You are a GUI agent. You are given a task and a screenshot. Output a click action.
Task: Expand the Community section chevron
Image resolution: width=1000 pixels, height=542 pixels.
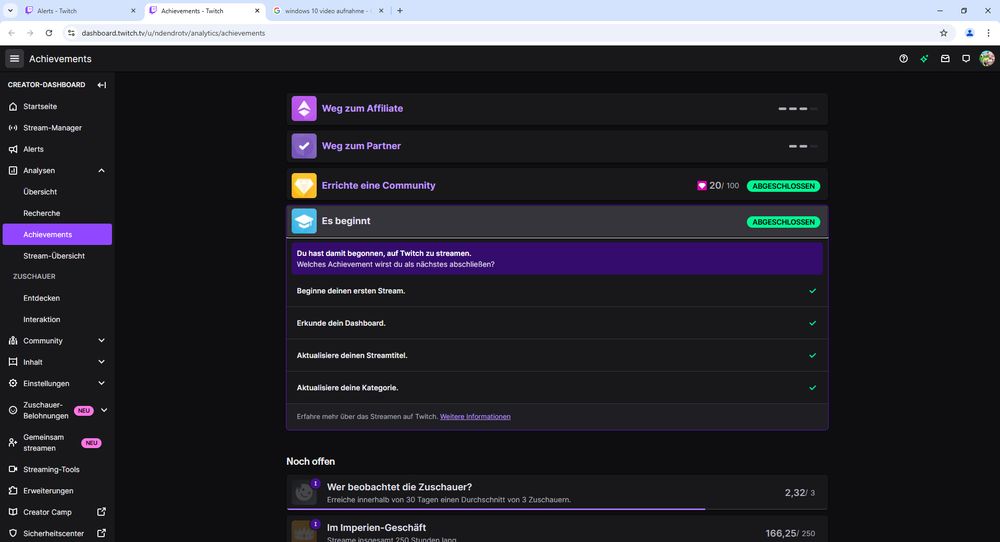[x=101, y=341]
